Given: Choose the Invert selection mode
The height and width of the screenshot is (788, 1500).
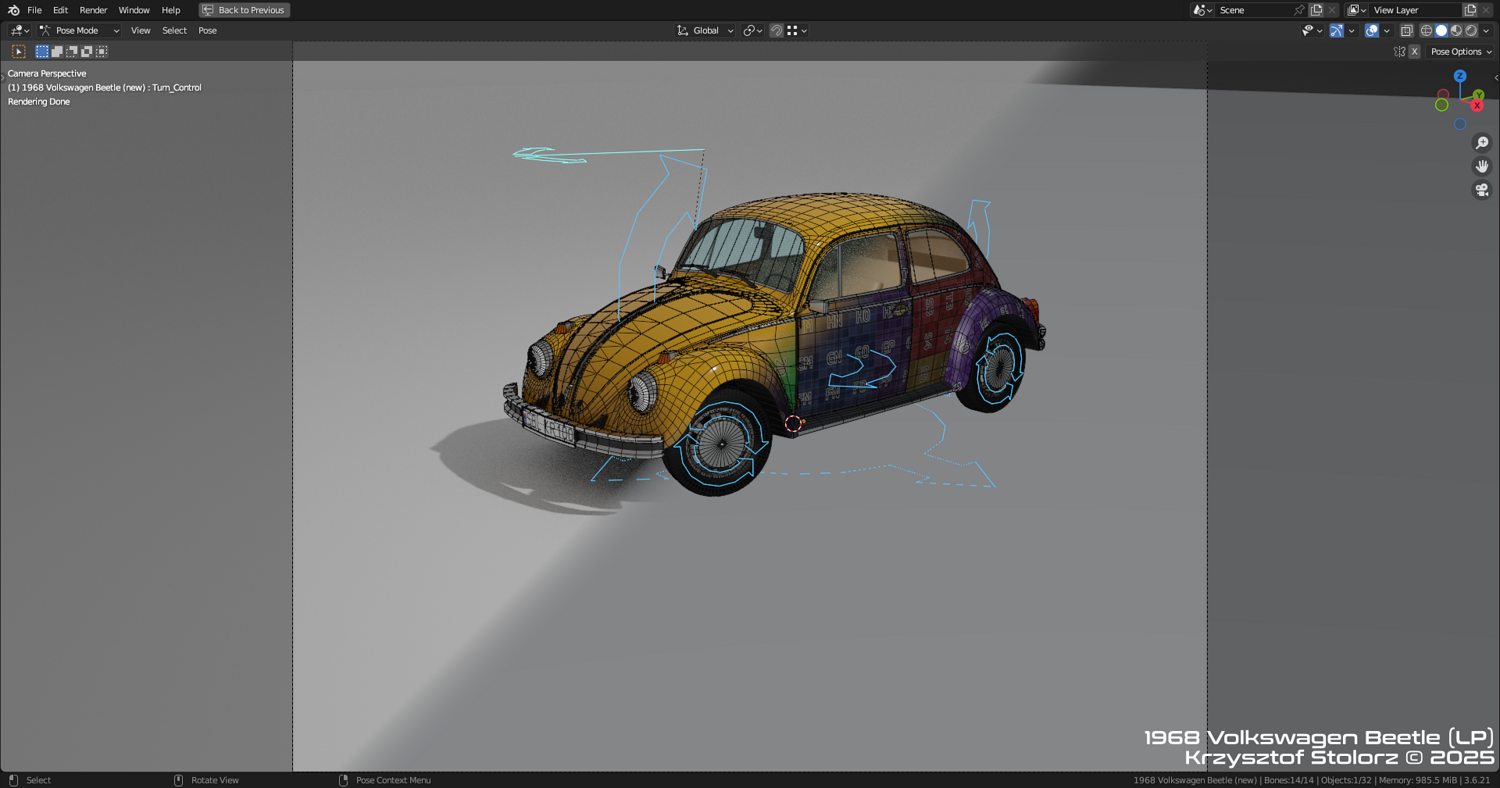Looking at the screenshot, I should click(87, 51).
